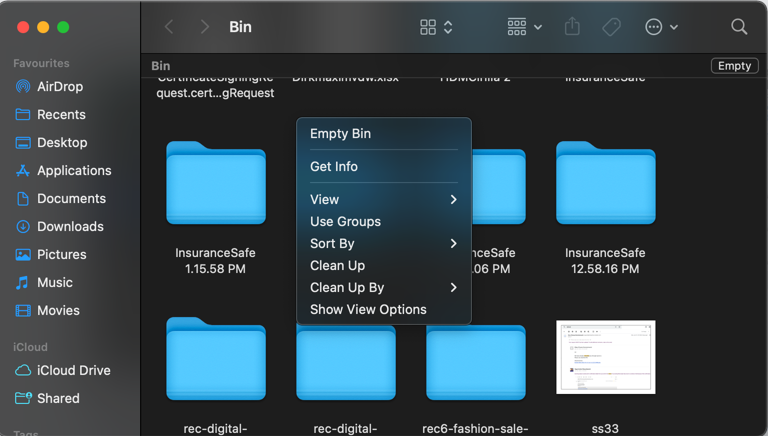This screenshot has height=436, width=768.
Task: Click the Bin path bar label
Action: 161,66
